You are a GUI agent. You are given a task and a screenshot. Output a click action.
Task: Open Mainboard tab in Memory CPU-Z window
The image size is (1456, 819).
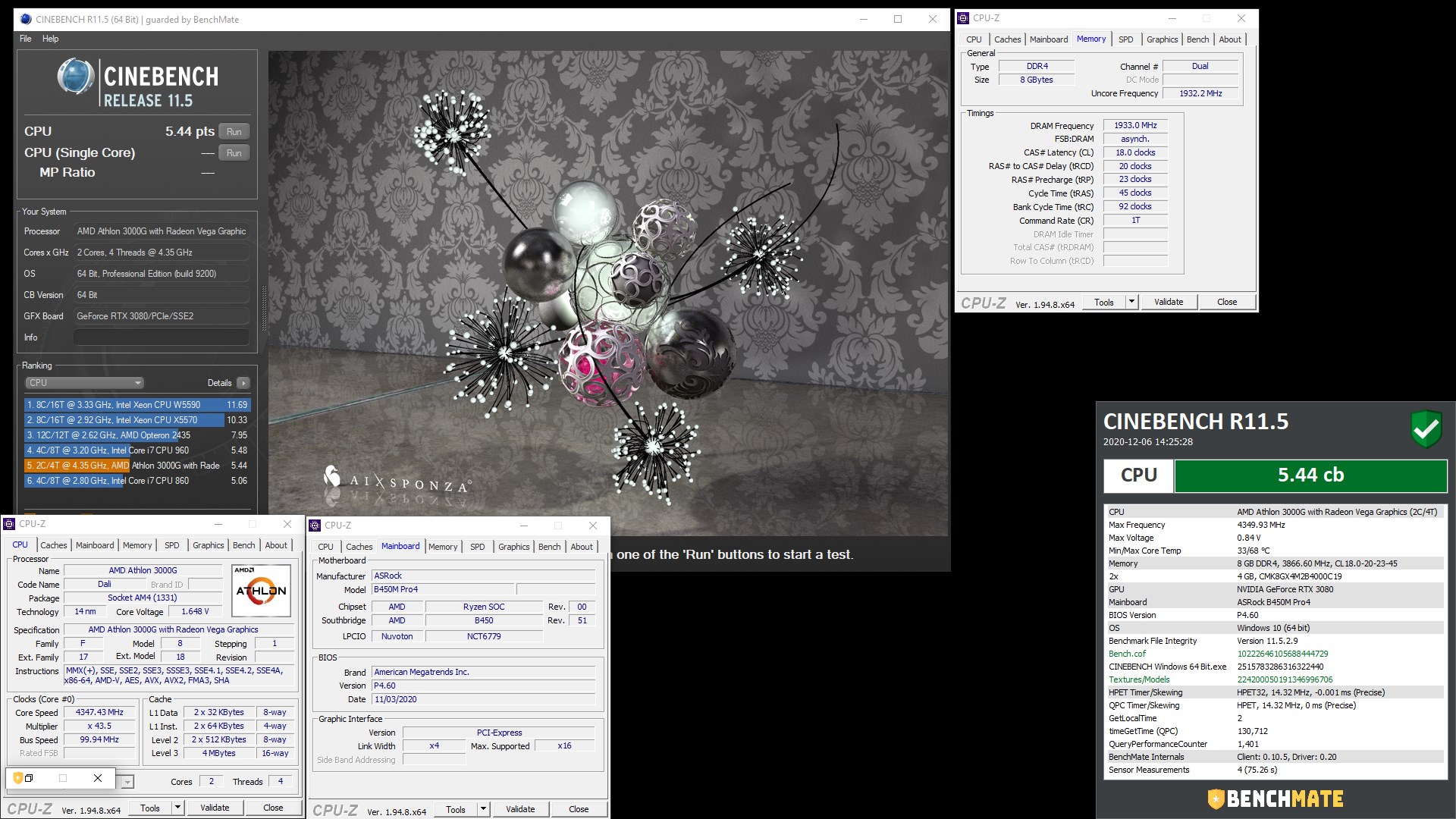pyautogui.click(x=1048, y=39)
